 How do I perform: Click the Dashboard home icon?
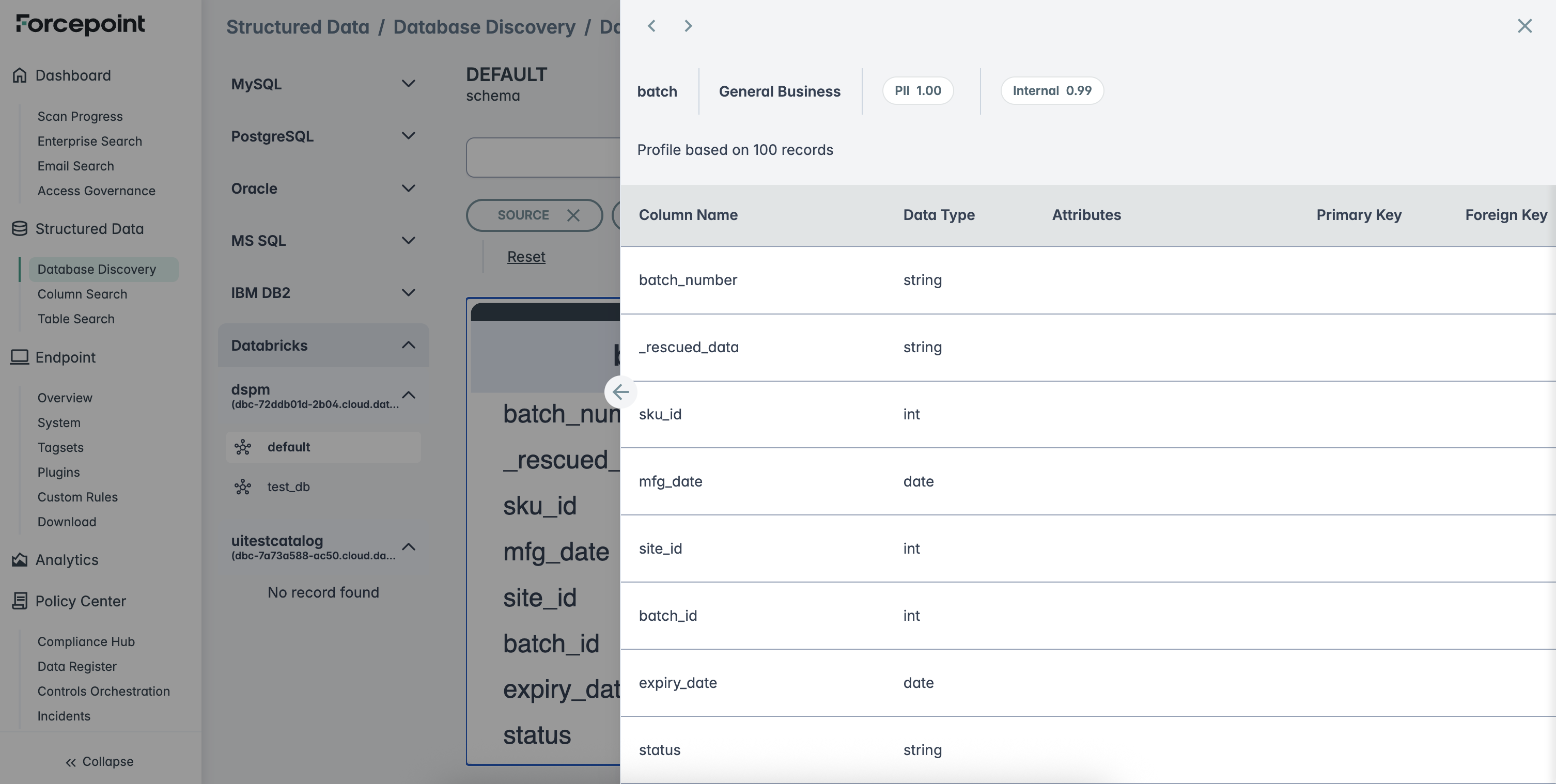[19, 75]
